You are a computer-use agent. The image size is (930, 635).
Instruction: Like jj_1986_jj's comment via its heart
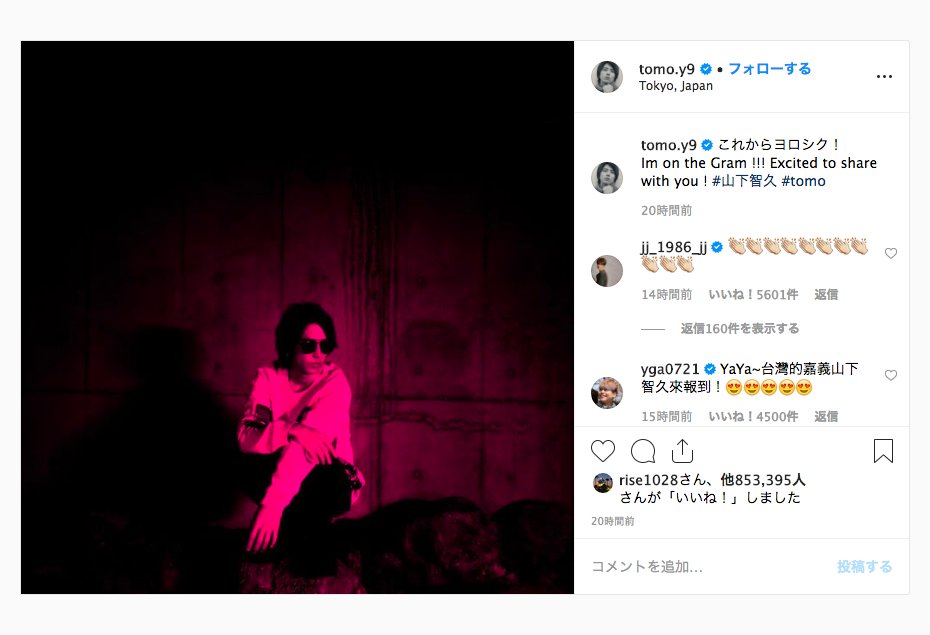point(891,253)
